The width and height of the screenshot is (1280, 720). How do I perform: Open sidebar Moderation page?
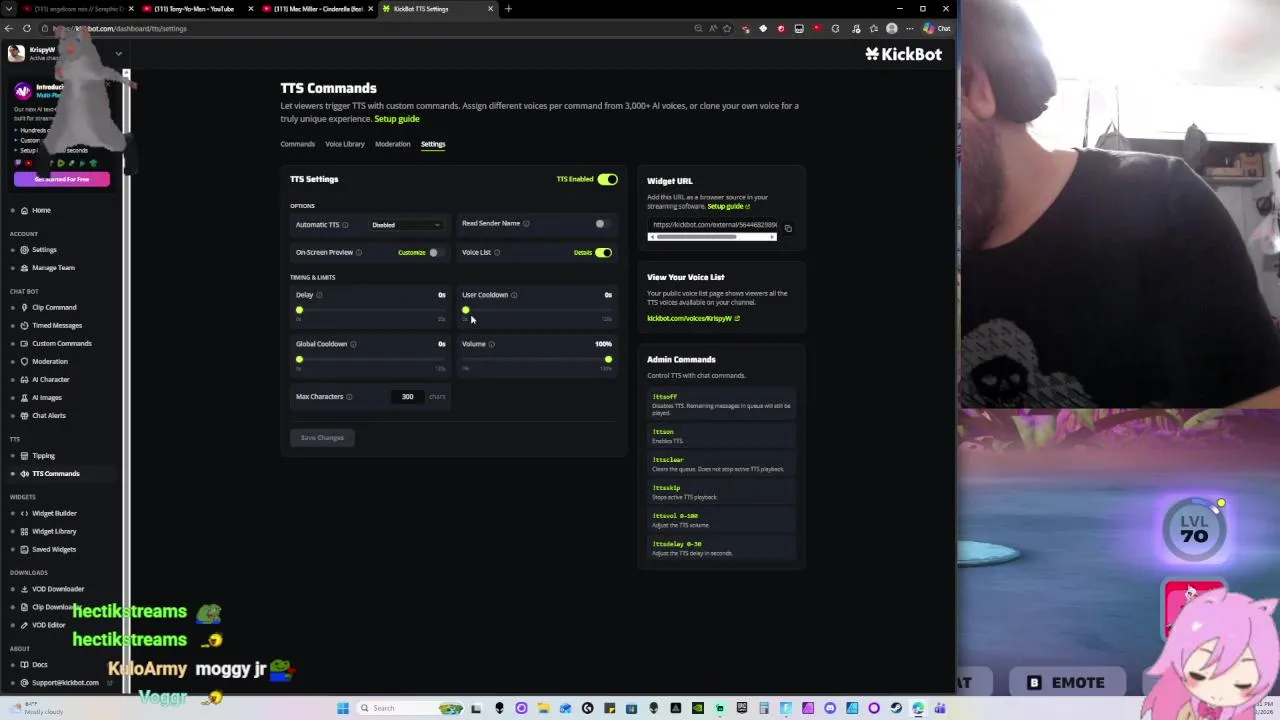coord(49,361)
